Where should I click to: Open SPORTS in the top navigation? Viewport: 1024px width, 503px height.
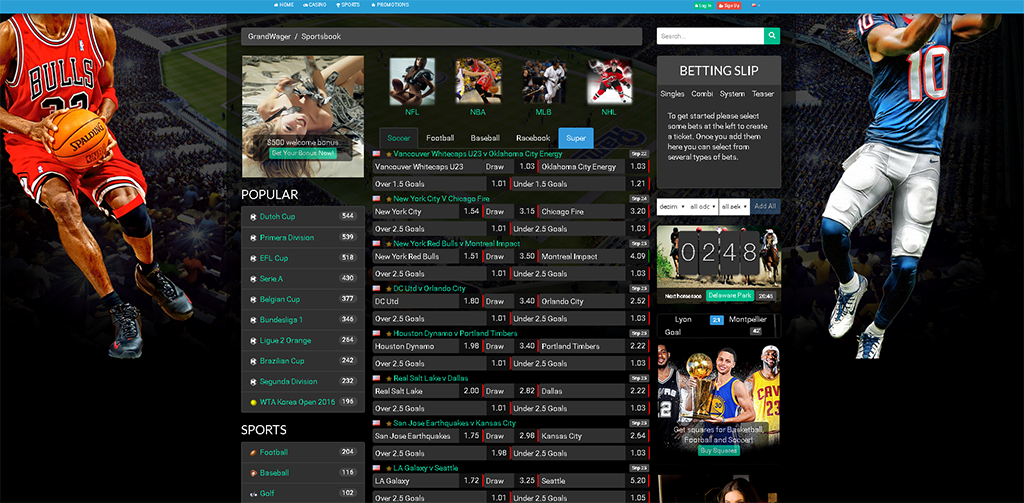tap(347, 5)
